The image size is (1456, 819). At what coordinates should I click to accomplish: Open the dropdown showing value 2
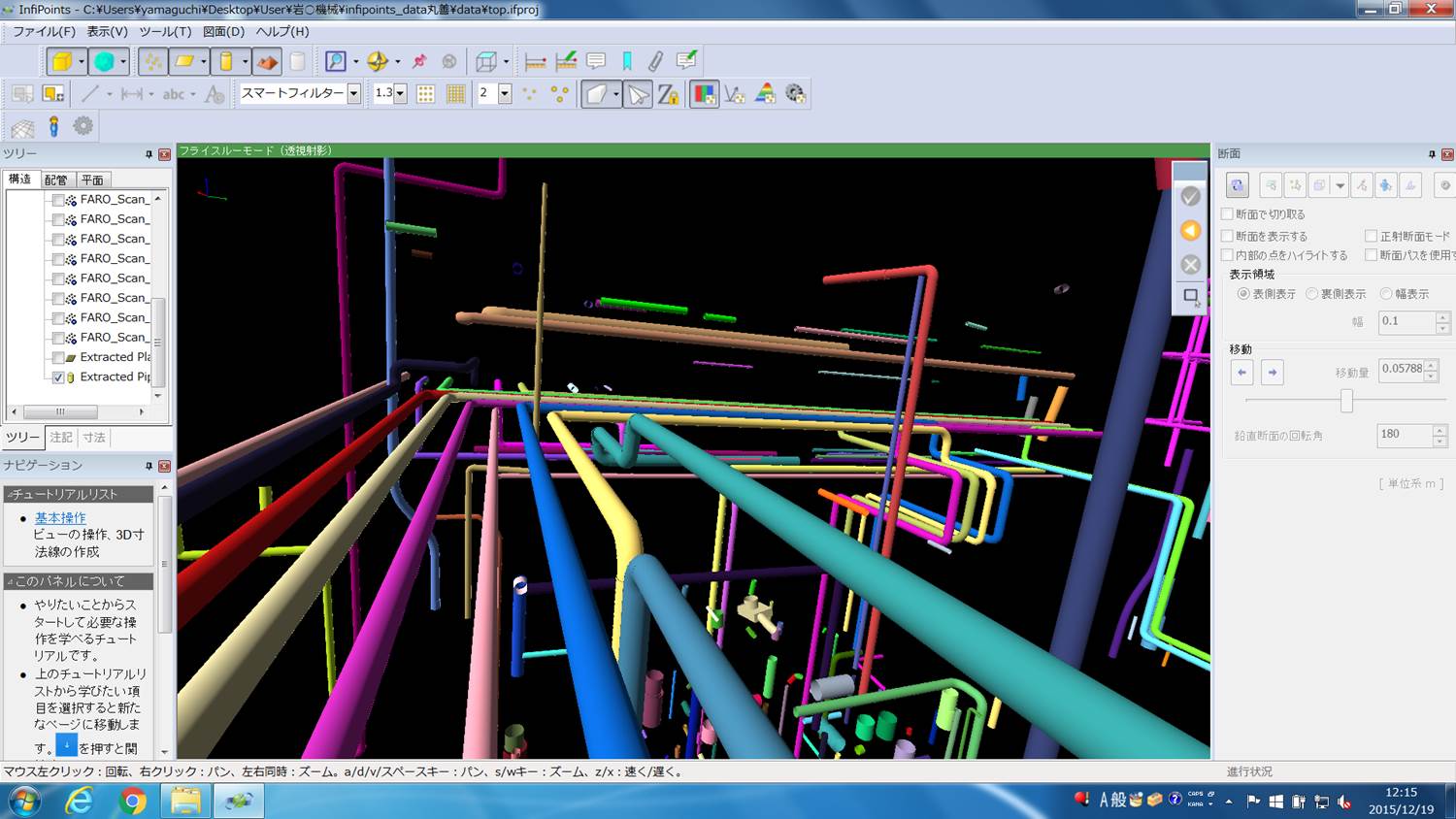point(505,94)
